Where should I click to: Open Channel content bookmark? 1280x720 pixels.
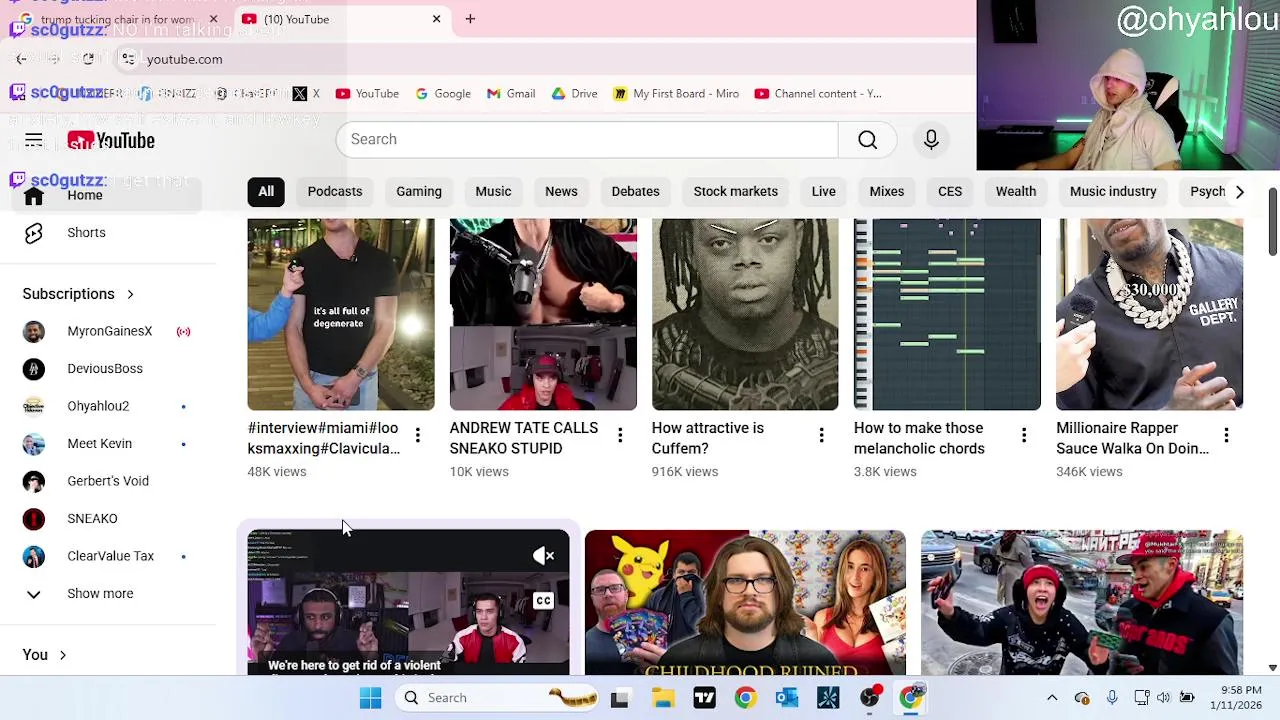[818, 94]
